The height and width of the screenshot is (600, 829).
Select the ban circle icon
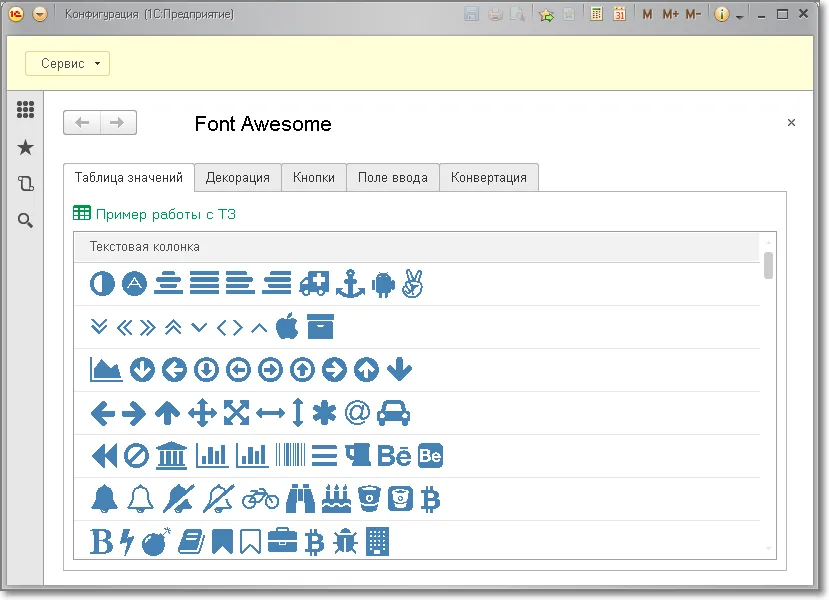click(136, 456)
